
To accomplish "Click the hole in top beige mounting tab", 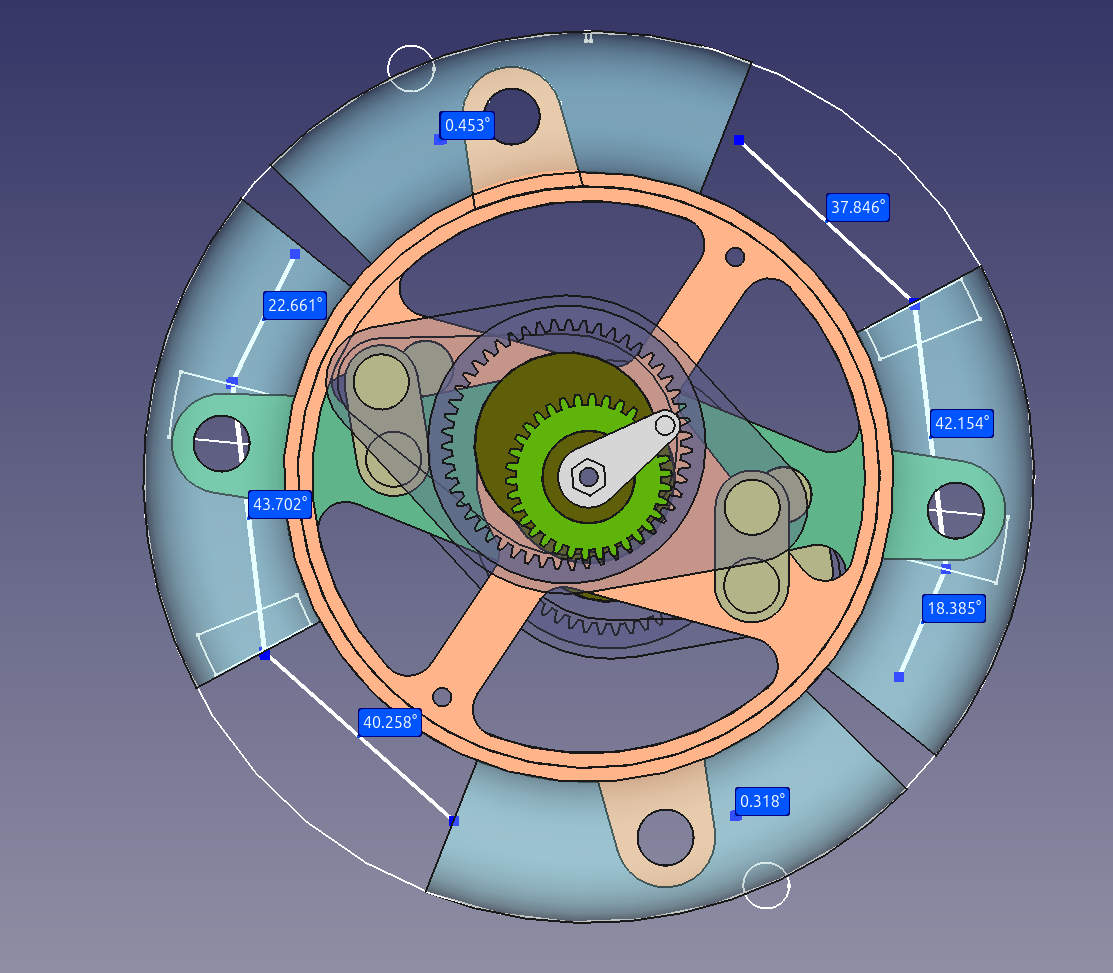I will click(512, 116).
